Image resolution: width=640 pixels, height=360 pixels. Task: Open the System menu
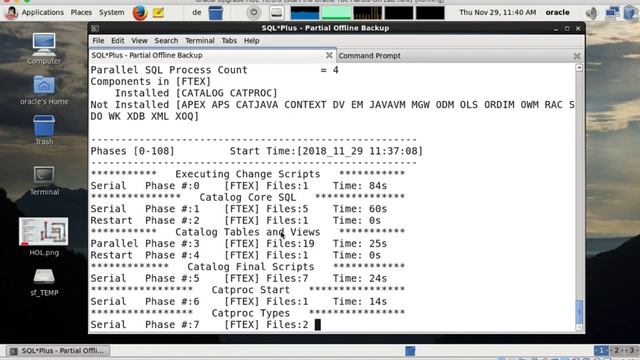(x=111, y=12)
